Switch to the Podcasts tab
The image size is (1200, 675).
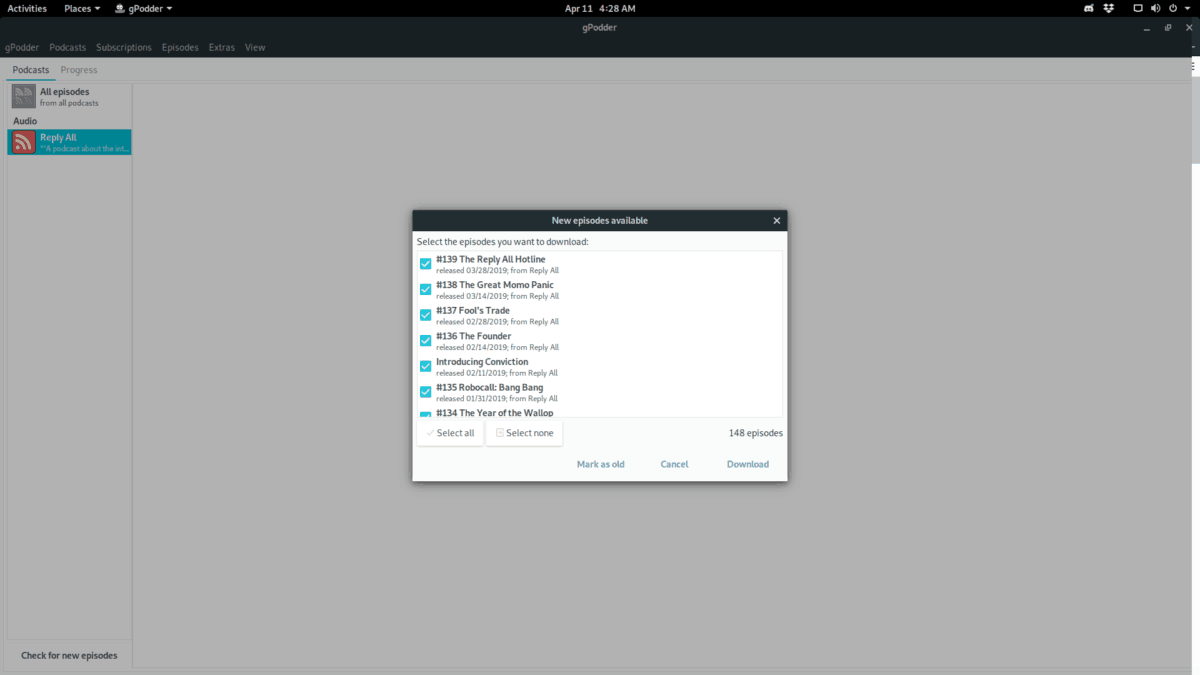[x=31, y=70]
